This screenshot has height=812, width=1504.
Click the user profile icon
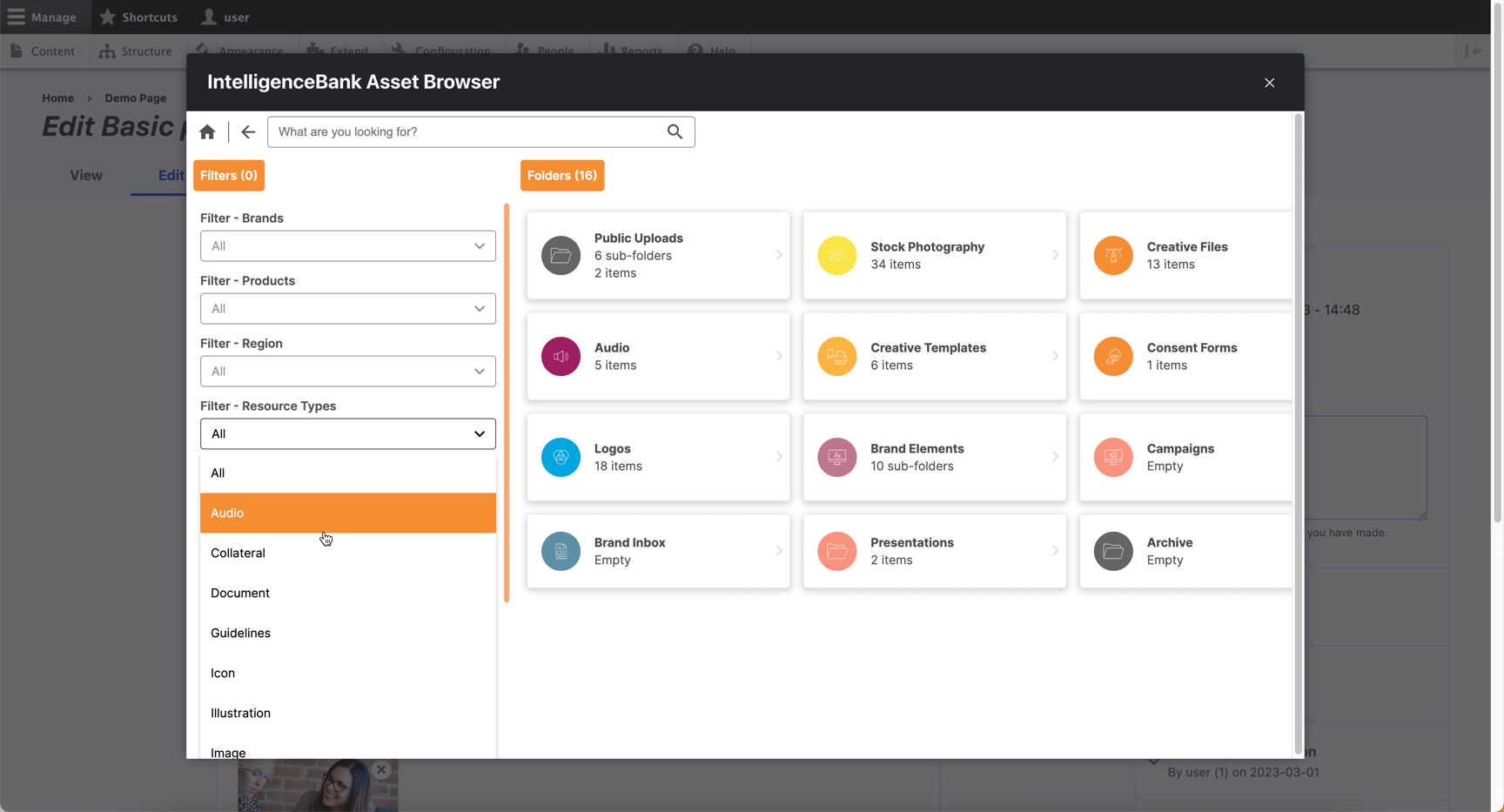coord(209,17)
